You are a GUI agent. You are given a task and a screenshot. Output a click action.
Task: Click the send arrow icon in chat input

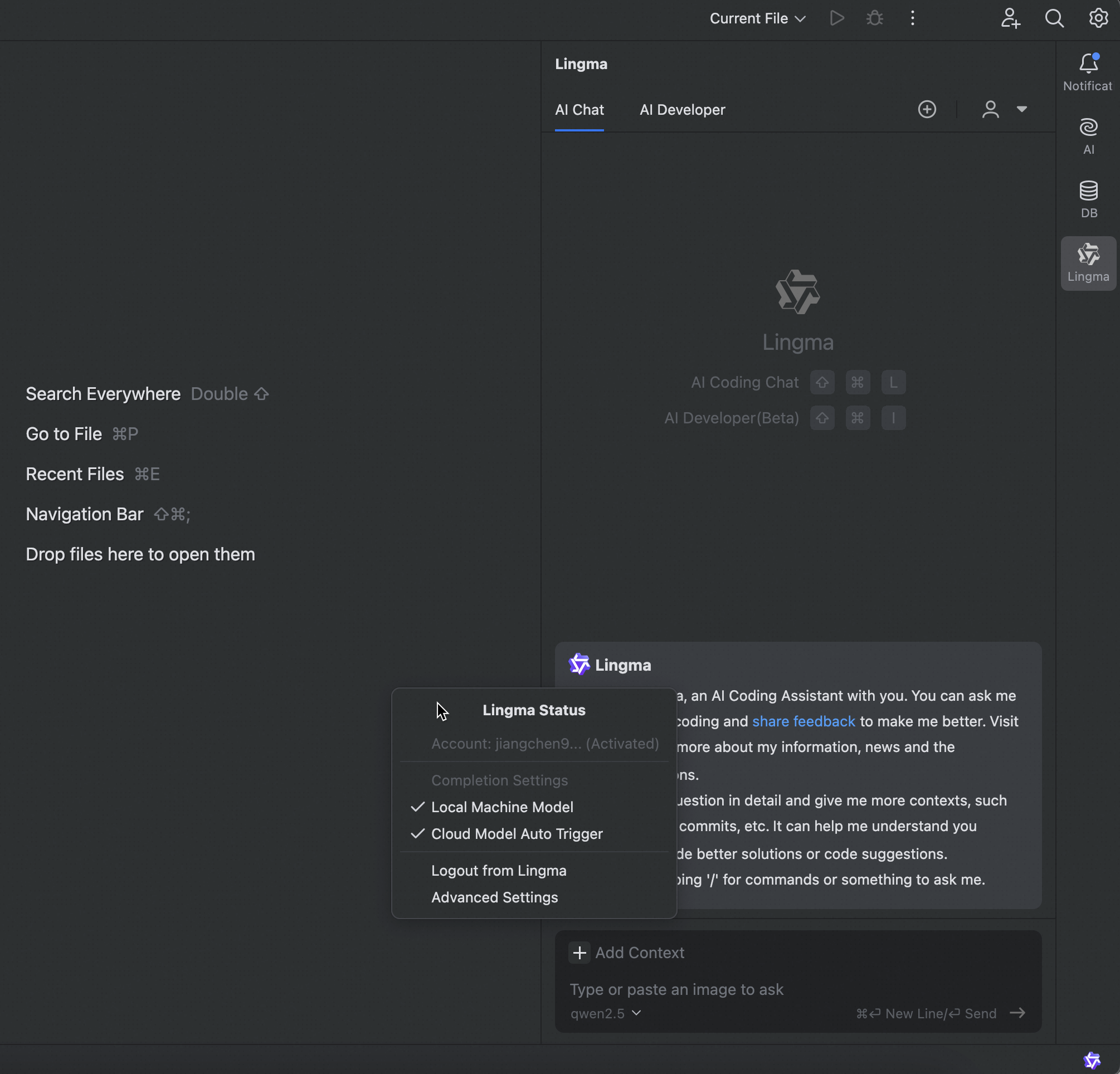[x=1017, y=1013]
